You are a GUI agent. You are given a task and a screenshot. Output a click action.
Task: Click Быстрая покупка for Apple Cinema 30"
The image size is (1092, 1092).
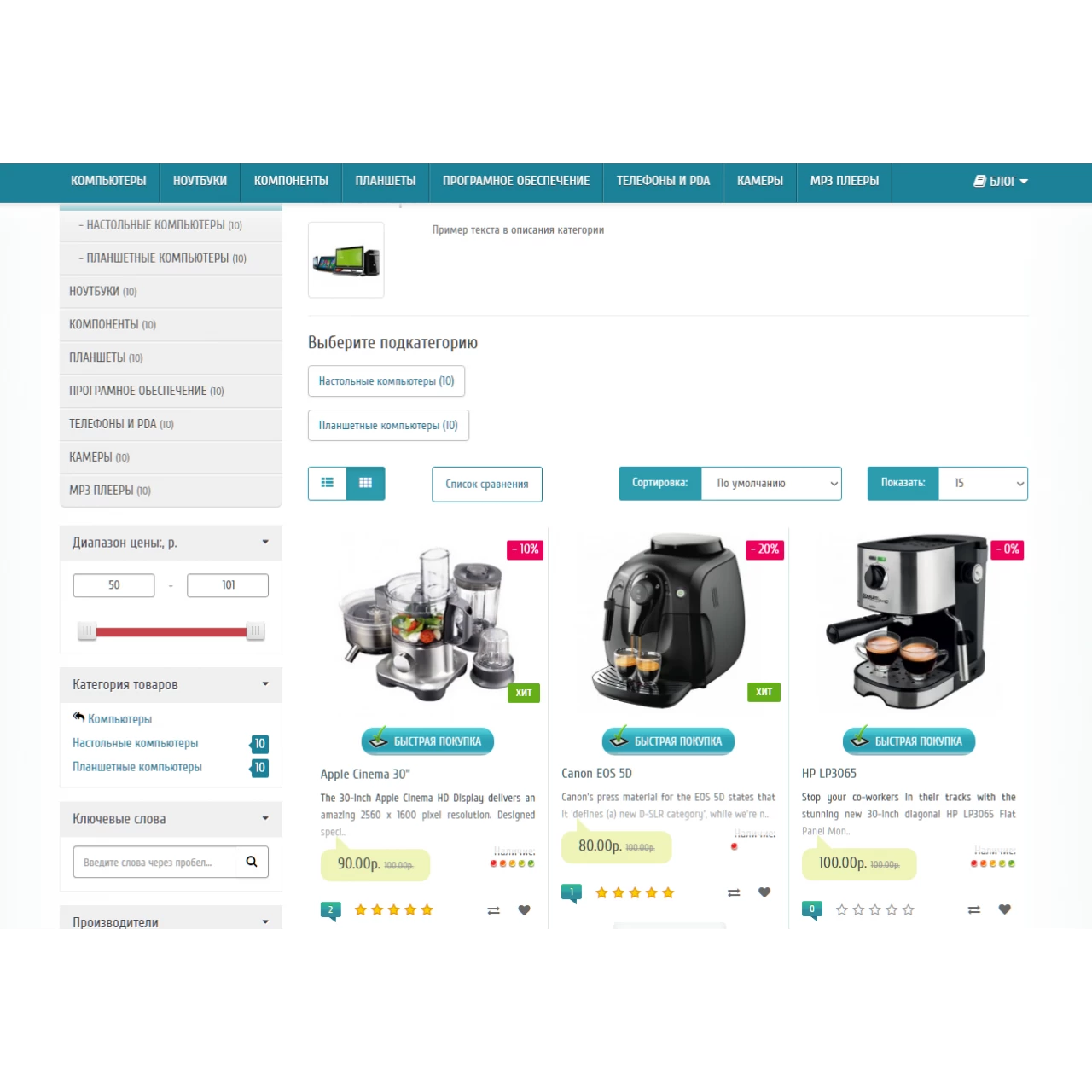click(427, 741)
